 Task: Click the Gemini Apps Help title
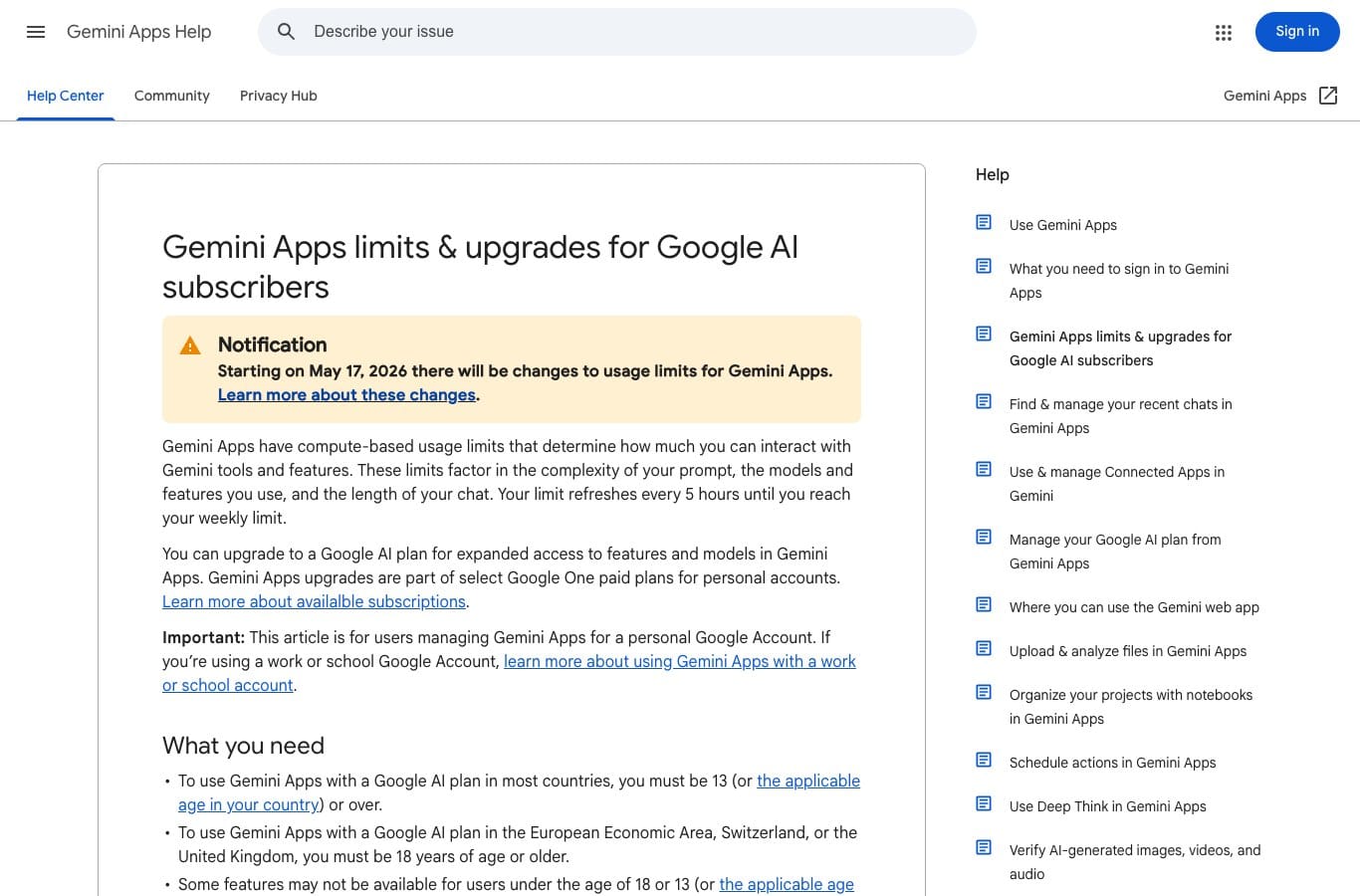pyautogui.click(x=139, y=32)
